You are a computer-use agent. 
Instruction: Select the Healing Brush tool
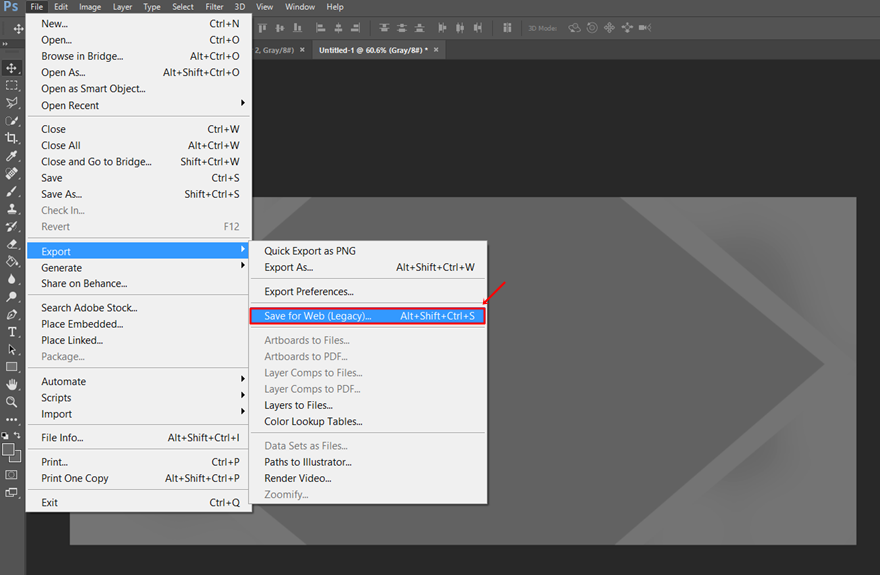coord(11,173)
